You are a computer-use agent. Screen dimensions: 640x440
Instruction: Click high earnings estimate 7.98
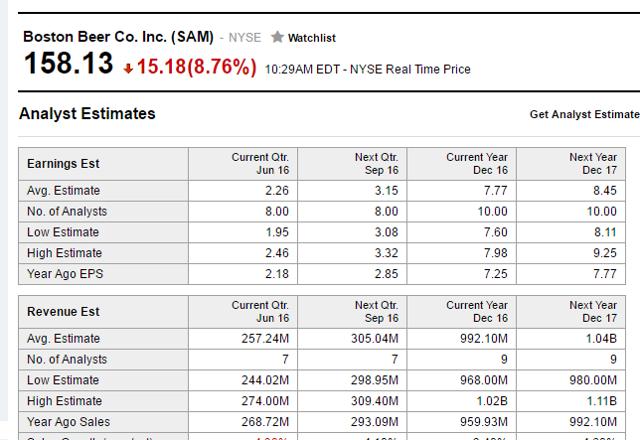[x=496, y=253]
